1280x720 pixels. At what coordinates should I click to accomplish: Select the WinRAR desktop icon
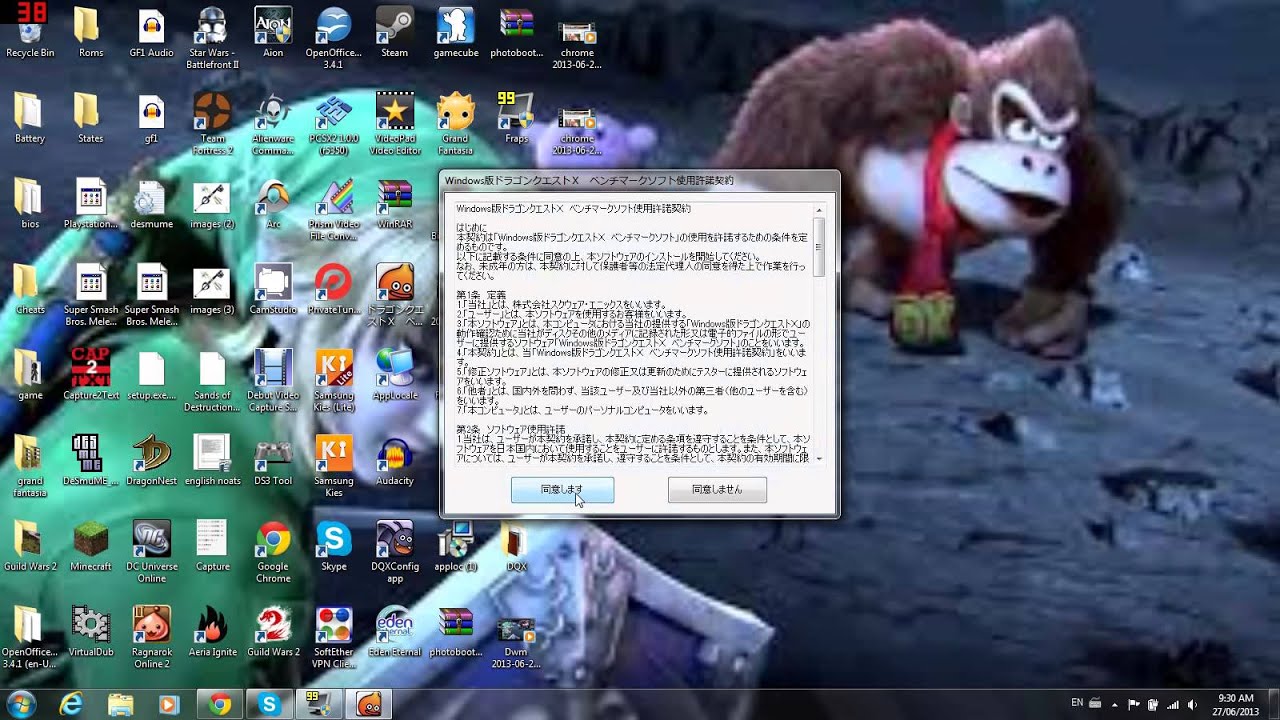(x=394, y=204)
